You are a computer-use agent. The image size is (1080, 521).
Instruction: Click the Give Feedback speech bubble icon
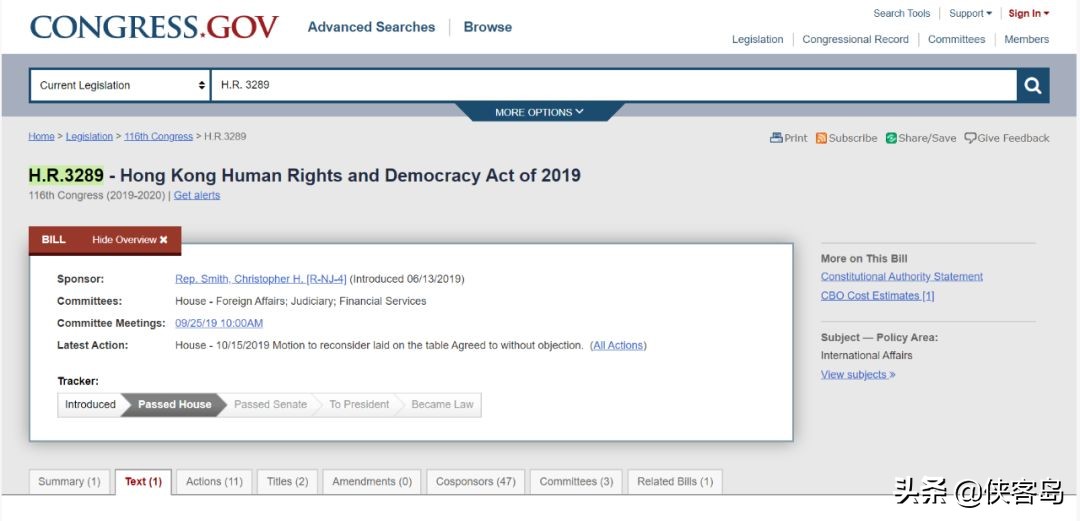pos(970,138)
